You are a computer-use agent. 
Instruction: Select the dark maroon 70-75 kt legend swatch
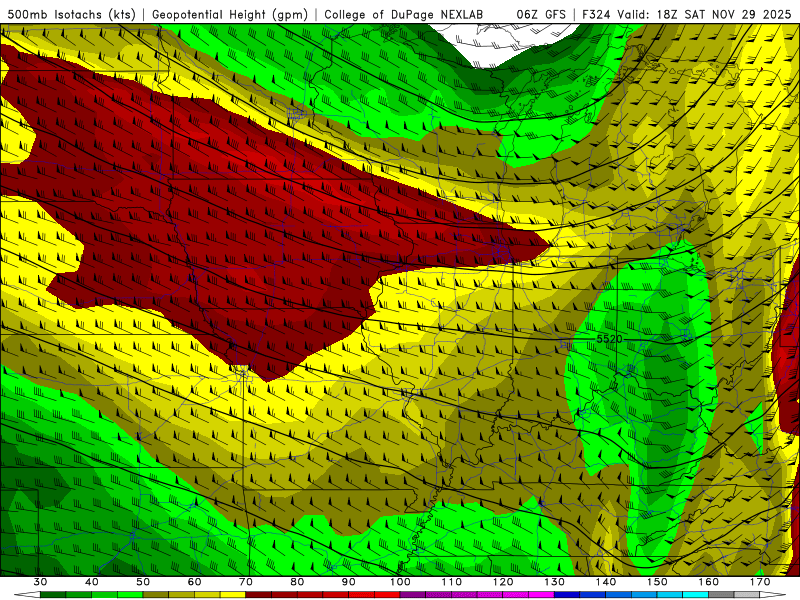(x=259, y=595)
